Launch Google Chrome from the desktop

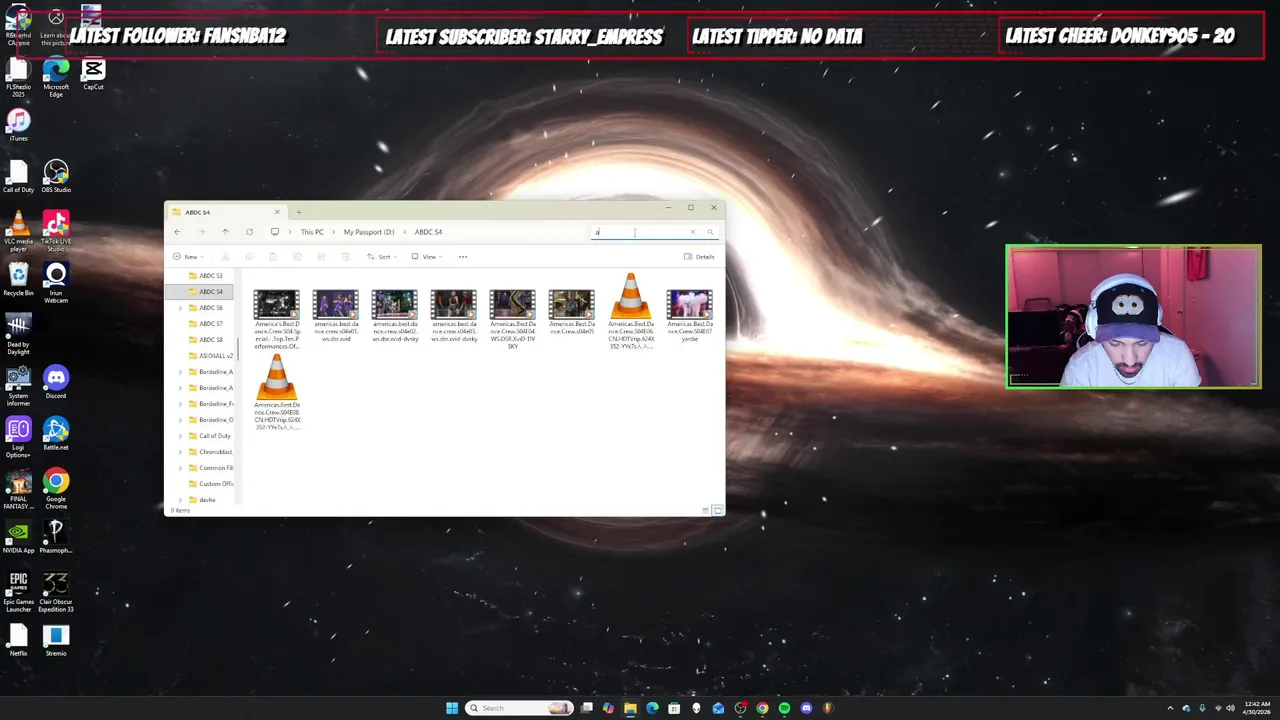click(56, 488)
